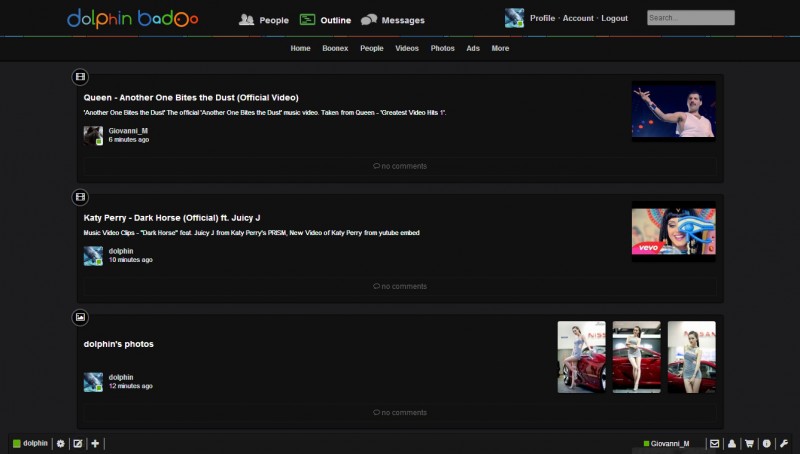This screenshot has height=454, width=800.
Task: Click the user avatar beside Profile
Action: pyautogui.click(x=514, y=18)
